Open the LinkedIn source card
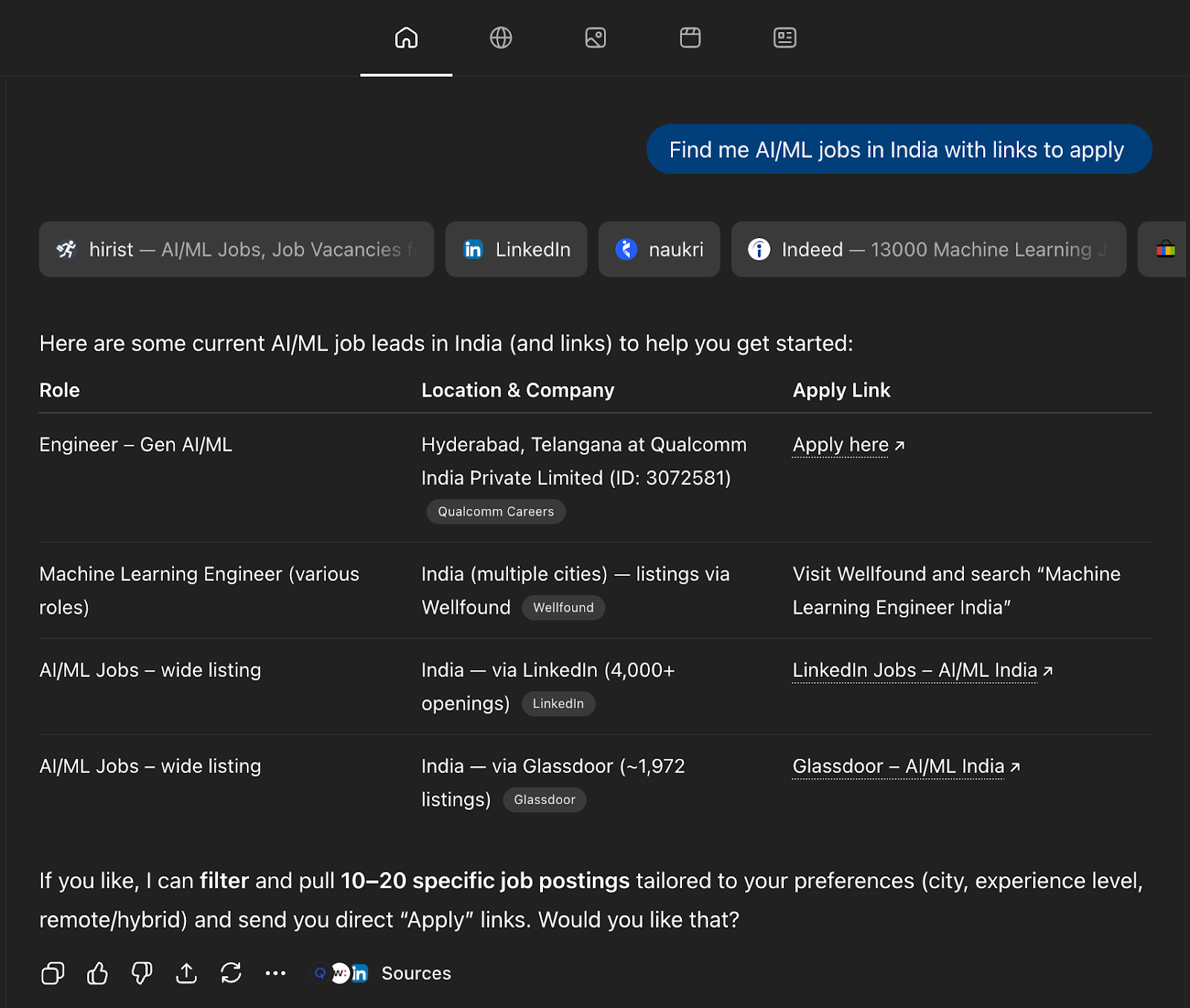The image size is (1190, 1008). coord(516,249)
